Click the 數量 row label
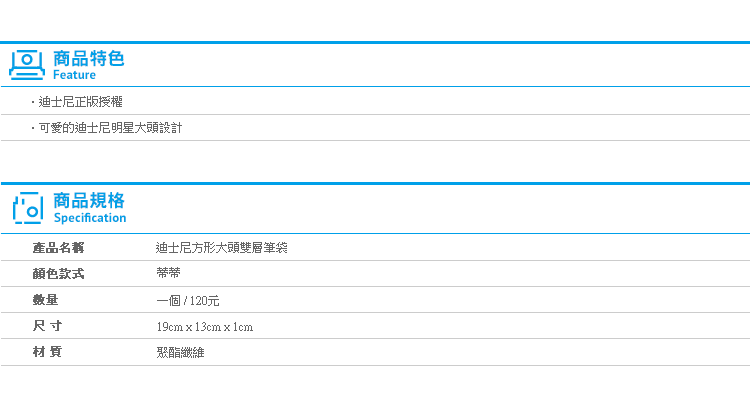Screen dimensions: 750x409 [x=45, y=300]
